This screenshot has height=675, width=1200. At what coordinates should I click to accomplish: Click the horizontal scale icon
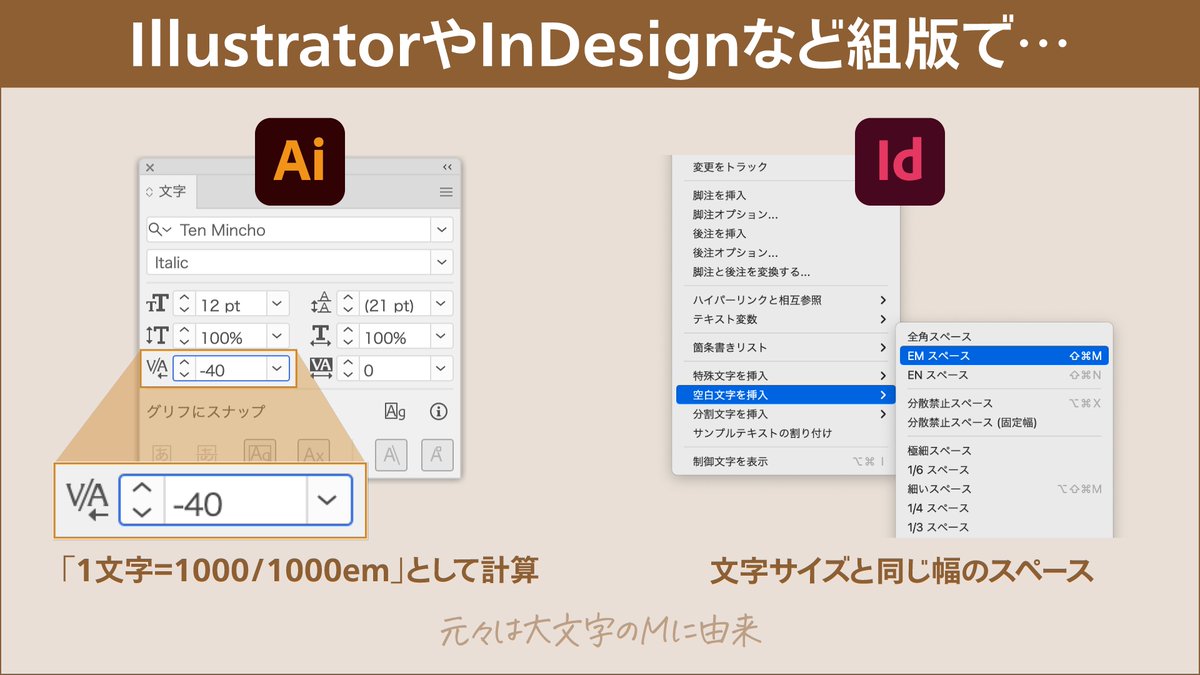click(x=321, y=336)
